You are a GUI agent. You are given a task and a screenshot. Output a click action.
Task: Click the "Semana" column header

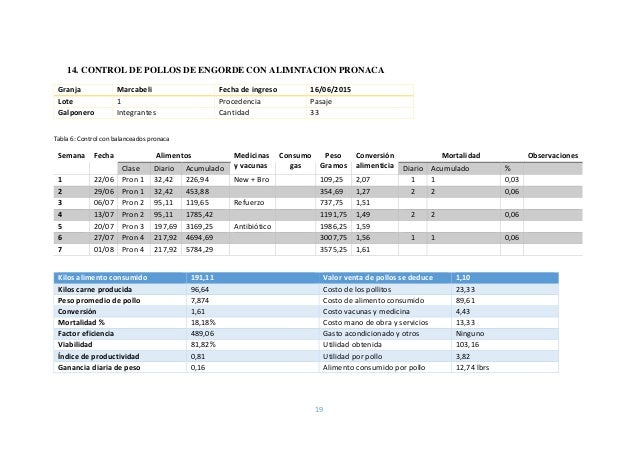click(71, 155)
